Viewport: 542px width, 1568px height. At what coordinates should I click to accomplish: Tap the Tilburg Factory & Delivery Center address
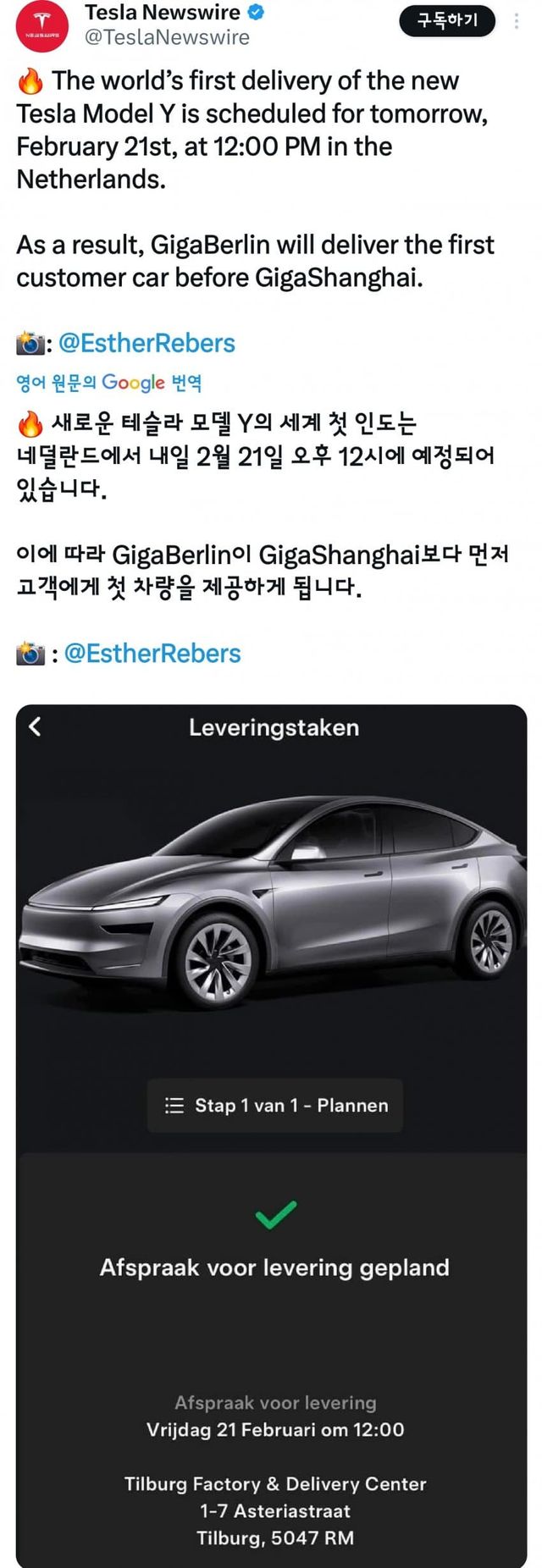pos(275,1510)
